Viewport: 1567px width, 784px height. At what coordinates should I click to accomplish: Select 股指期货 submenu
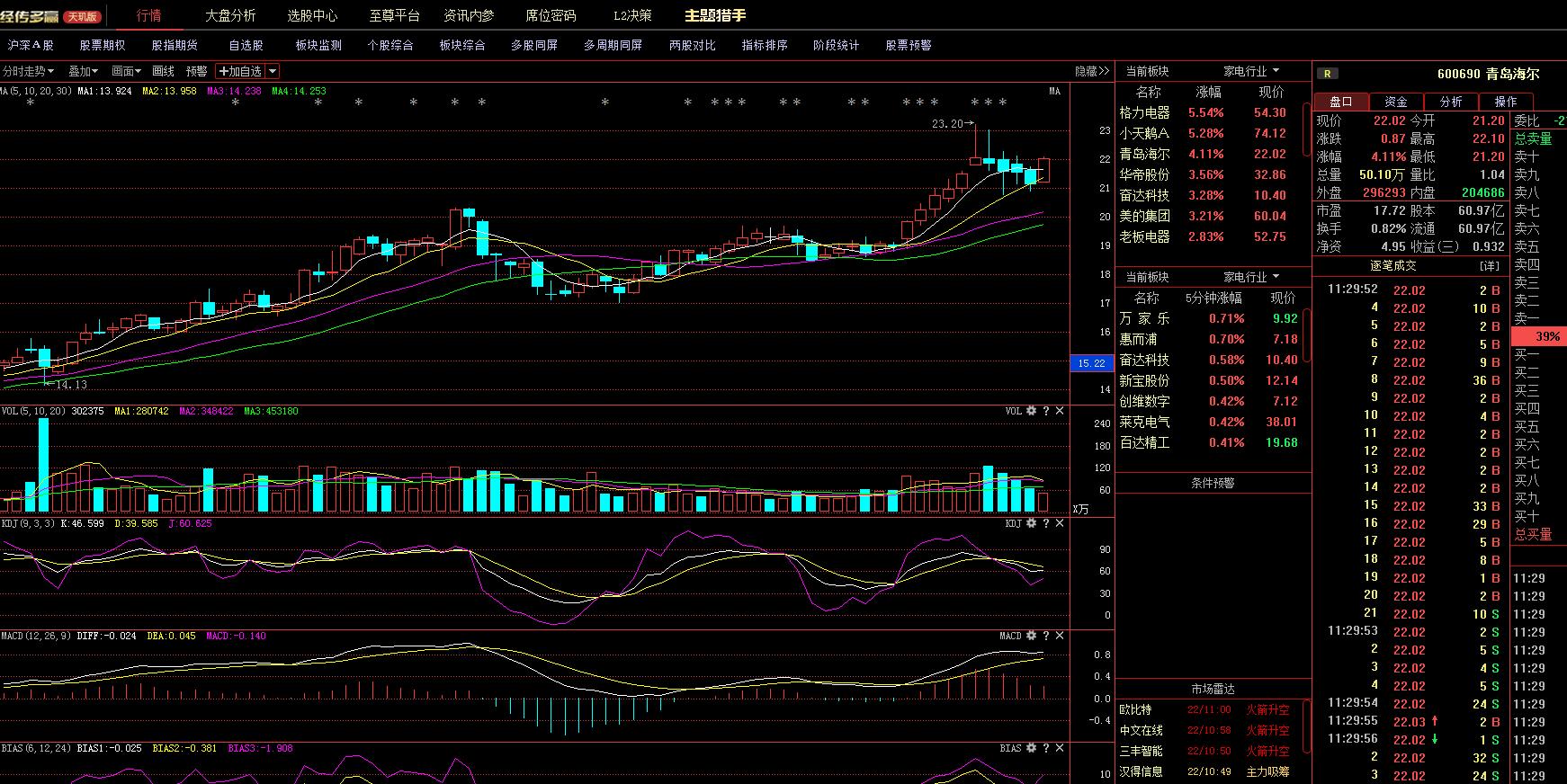175,45
